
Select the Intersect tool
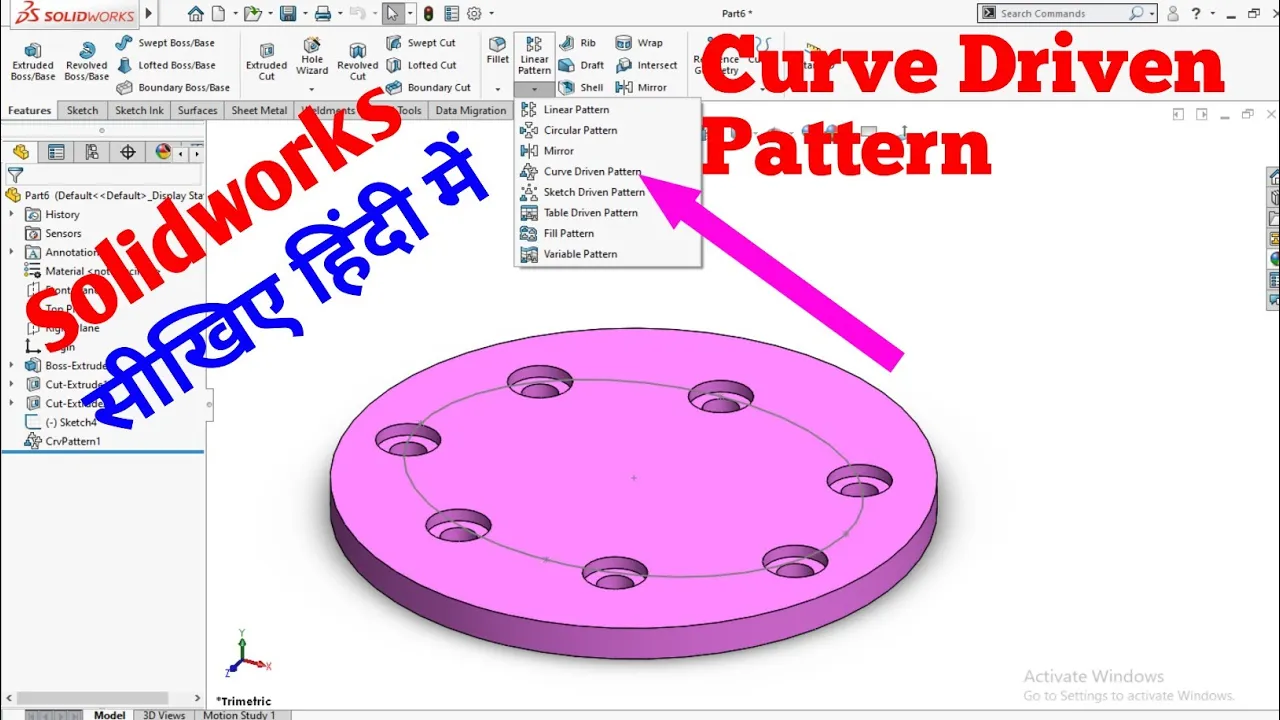pos(646,65)
